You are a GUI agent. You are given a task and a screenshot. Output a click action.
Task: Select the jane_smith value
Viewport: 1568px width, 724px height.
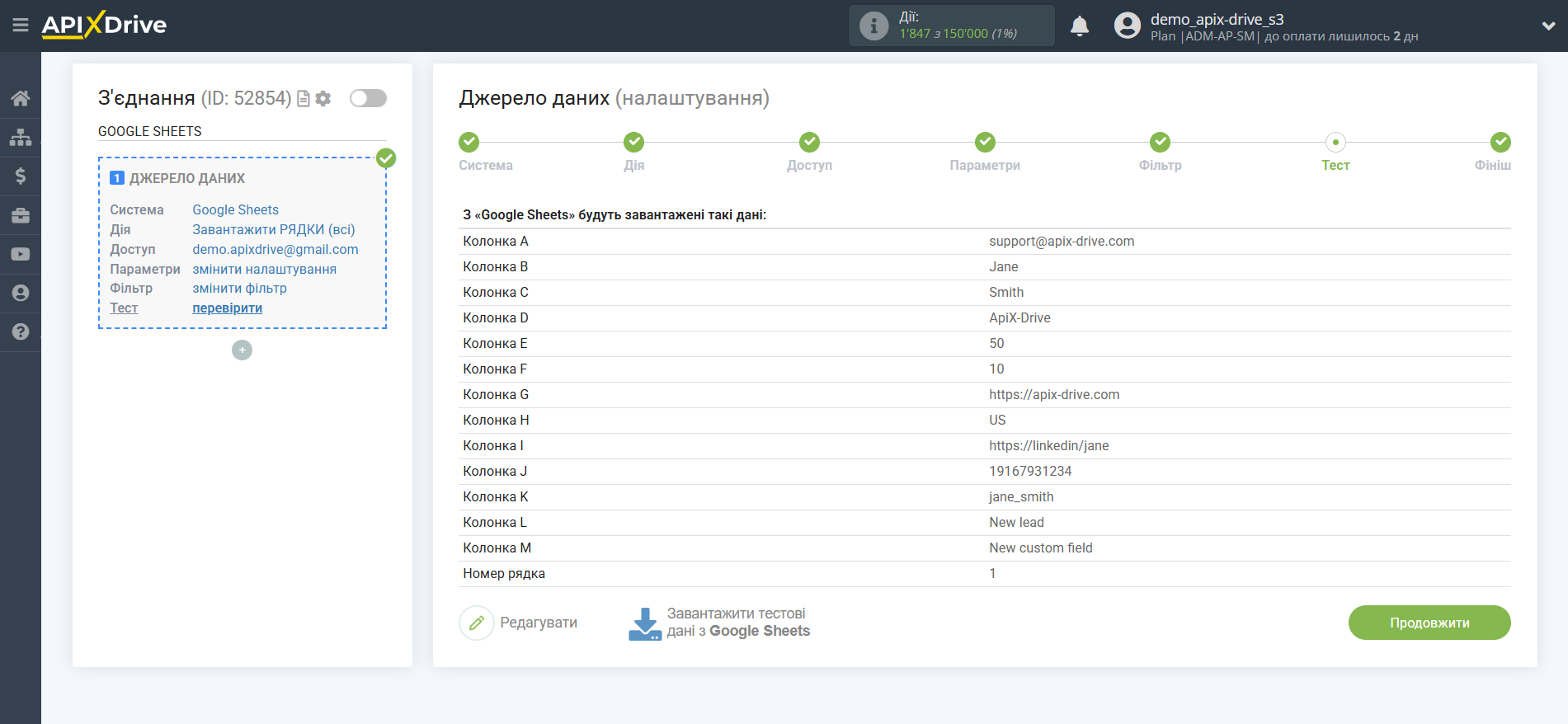(x=1021, y=496)
